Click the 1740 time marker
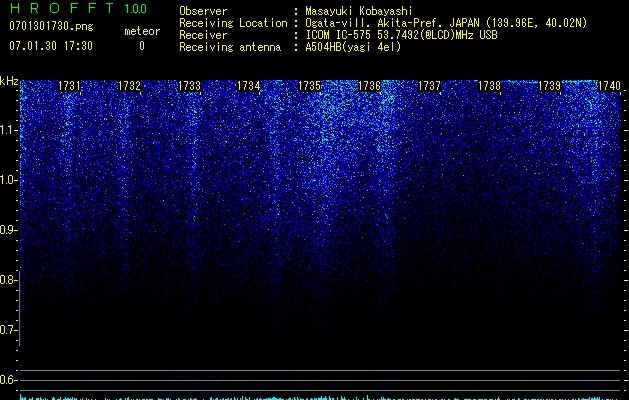The height and width of the screenshot is (400, 629). click(x=609, y=86)
